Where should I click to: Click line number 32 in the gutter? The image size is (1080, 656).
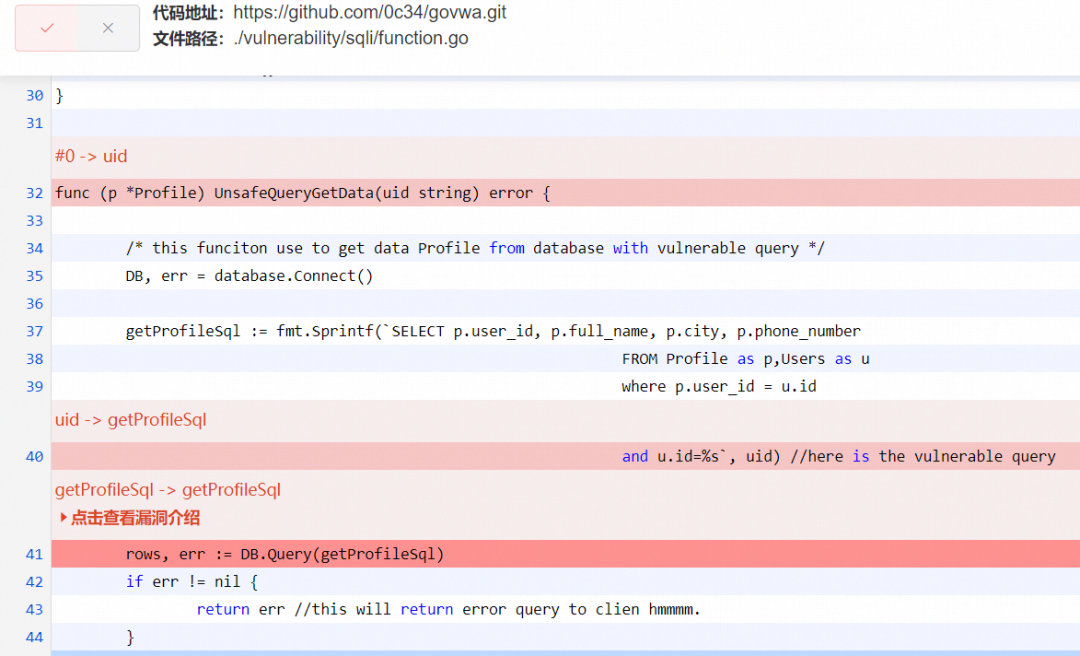point(34,193)
